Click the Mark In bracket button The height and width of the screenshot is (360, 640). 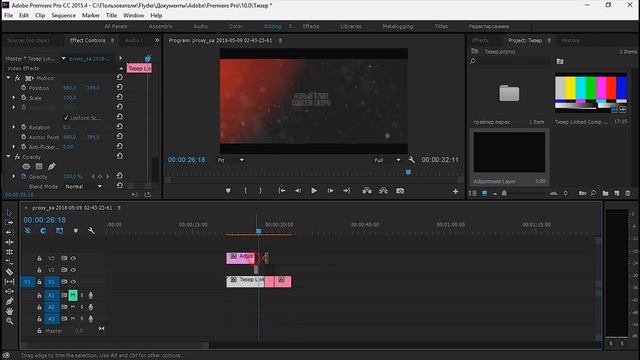(x=245, y=191)
